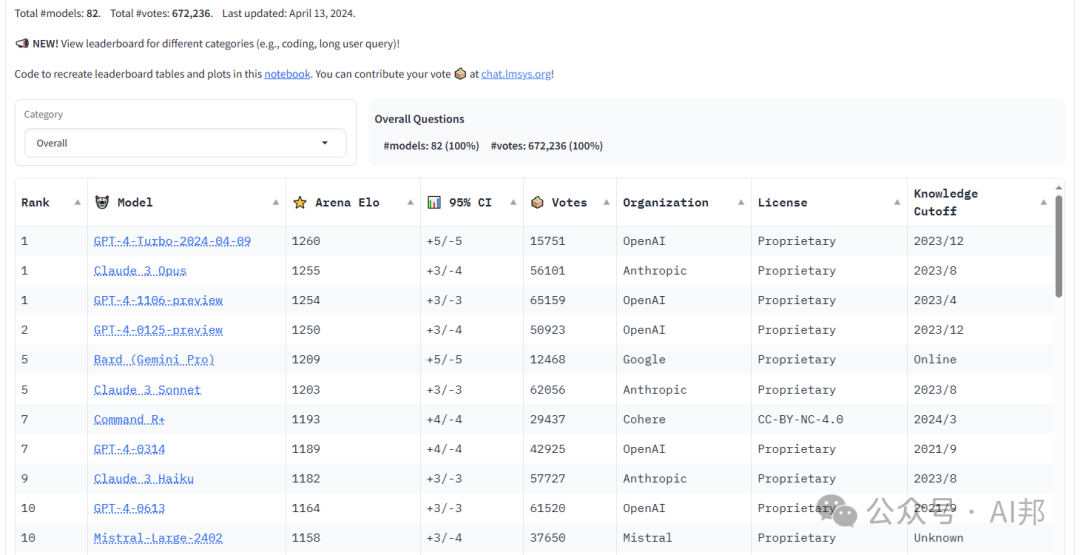Screen dimensions: 1080x555
Task: Sort by Arena Elo arrow icon
Action: (410, 203)
